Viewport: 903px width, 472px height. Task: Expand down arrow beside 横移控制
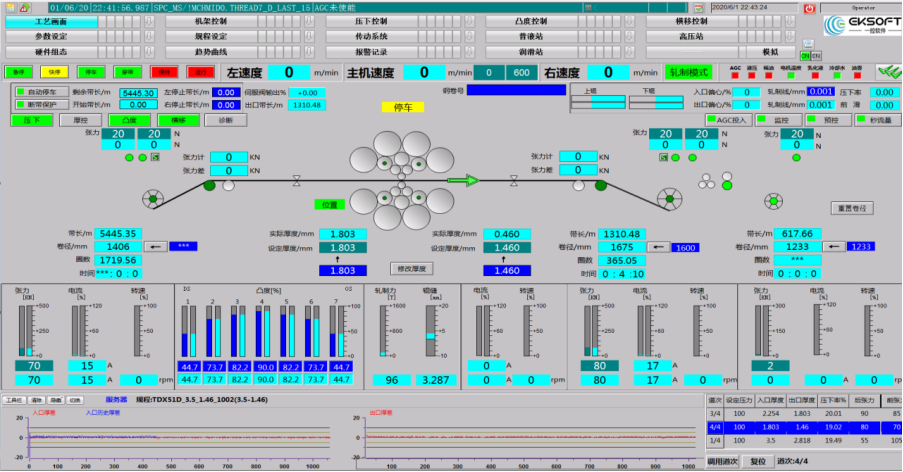point(790,21)
